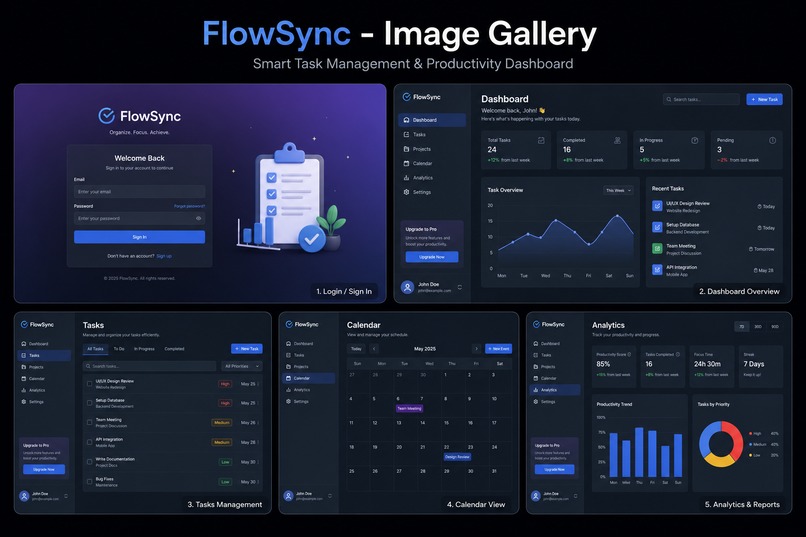Click the search magnifier icon in Dashboard header
Screen dimensions: 806x537
tap(669, 99)
